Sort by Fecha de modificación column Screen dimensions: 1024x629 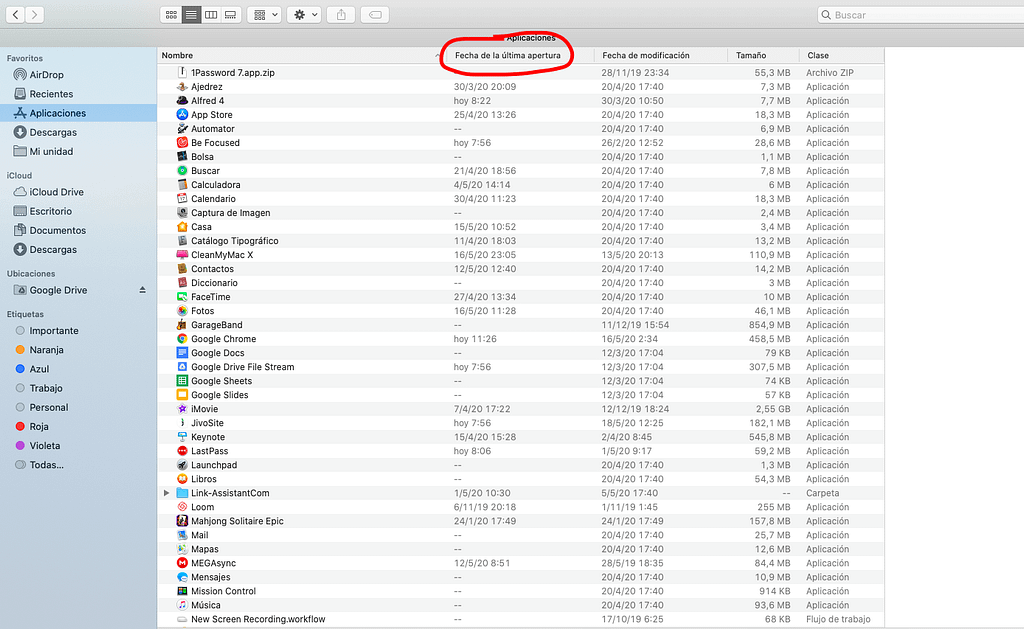pyautogui.click(x=645, y=56)
